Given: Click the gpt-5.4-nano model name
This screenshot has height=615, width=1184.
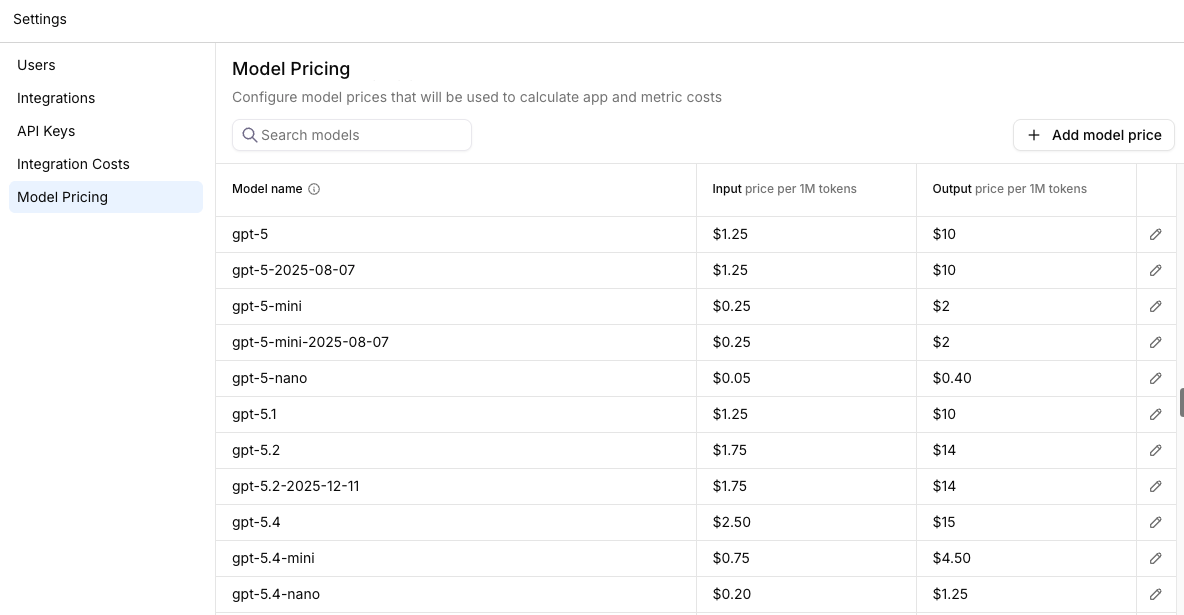Looking at the screenshot, I should tap(276, 595).
